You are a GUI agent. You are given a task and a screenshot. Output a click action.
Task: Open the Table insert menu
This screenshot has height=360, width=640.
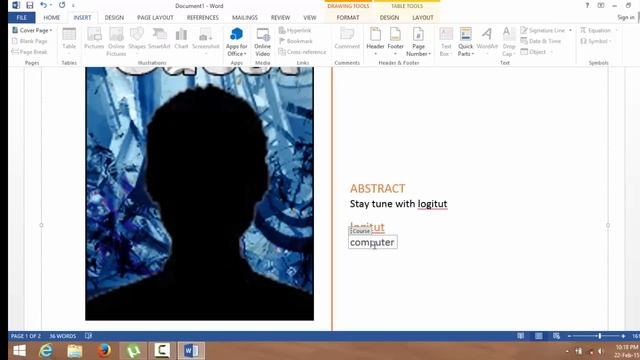click(x=69, y=42)
